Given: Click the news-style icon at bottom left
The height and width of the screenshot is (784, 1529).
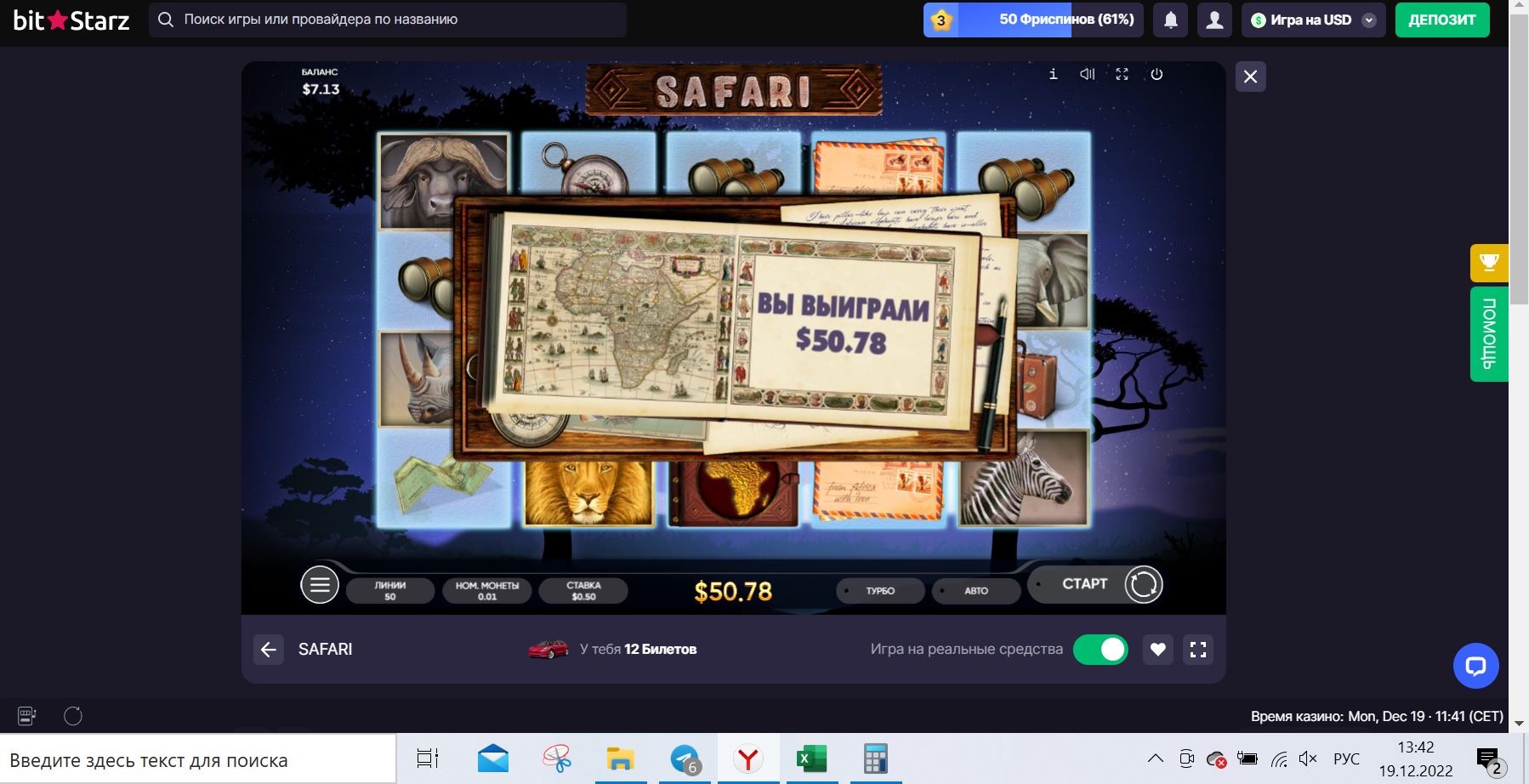Looking at the screenshot, I should pyautogui.click(x=27, y=716).
